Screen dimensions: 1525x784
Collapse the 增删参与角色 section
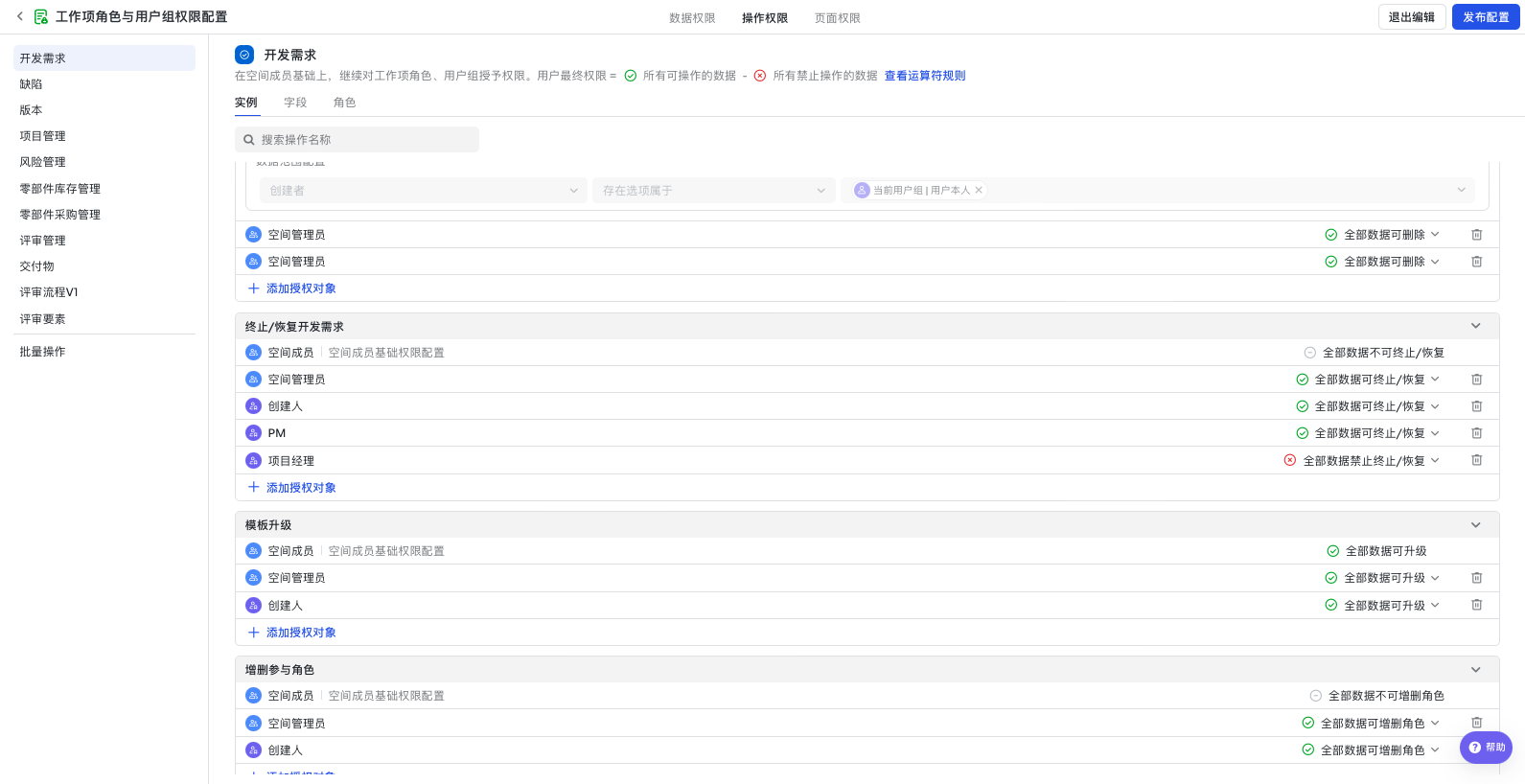[x=1476, y=670]
